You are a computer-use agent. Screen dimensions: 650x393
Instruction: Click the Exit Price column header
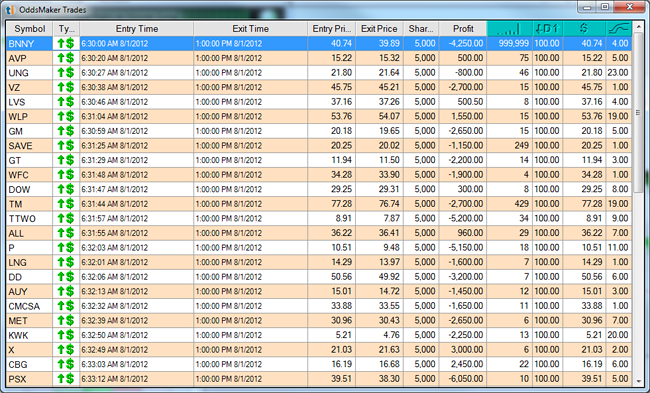click(379, 29)
